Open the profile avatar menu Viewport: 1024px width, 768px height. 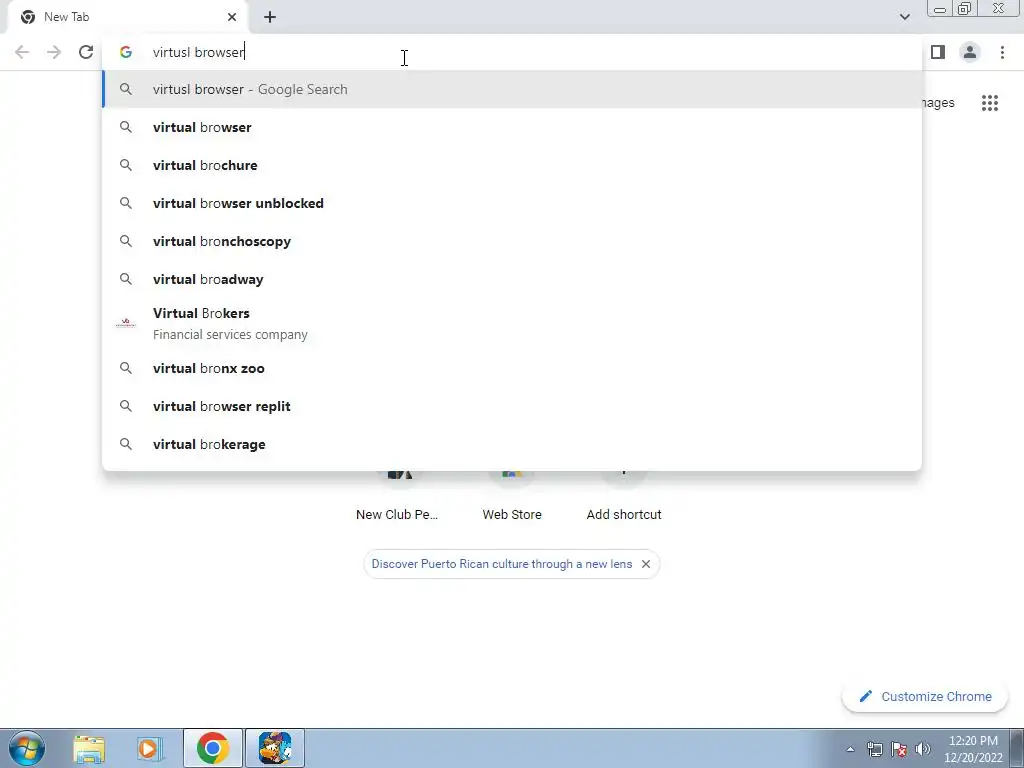pyautogui.click(x=970, y=52)
